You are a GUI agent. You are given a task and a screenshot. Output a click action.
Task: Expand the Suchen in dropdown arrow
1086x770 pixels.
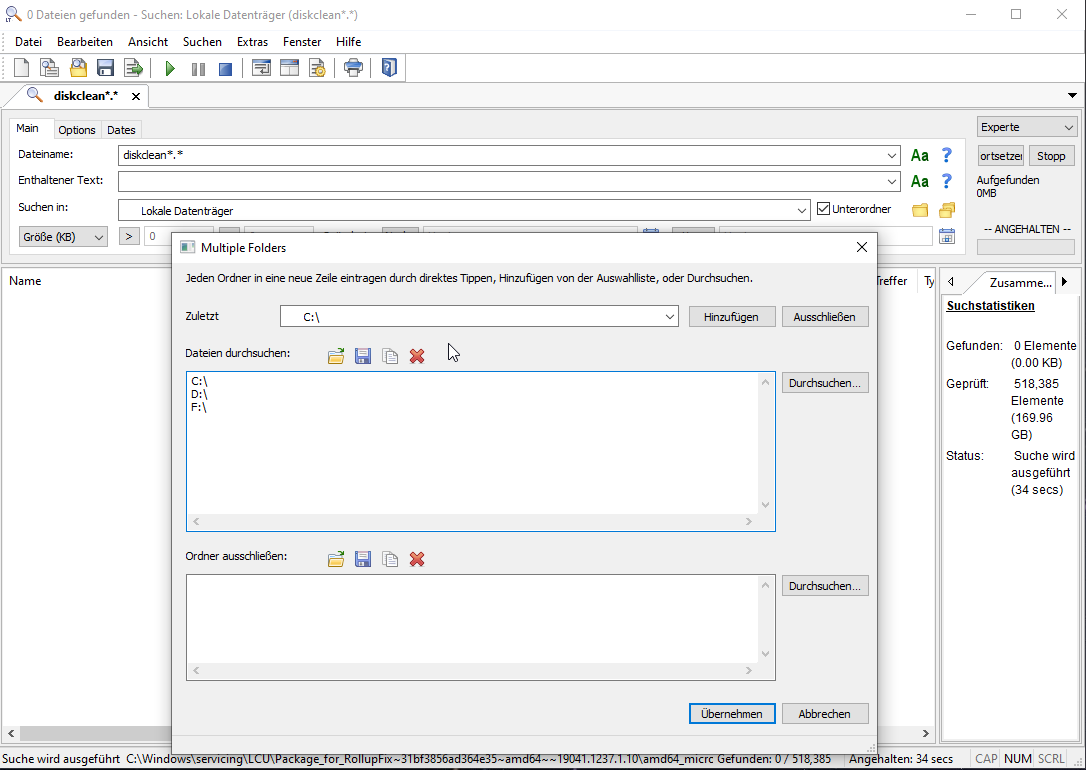[x=802, y=211]
